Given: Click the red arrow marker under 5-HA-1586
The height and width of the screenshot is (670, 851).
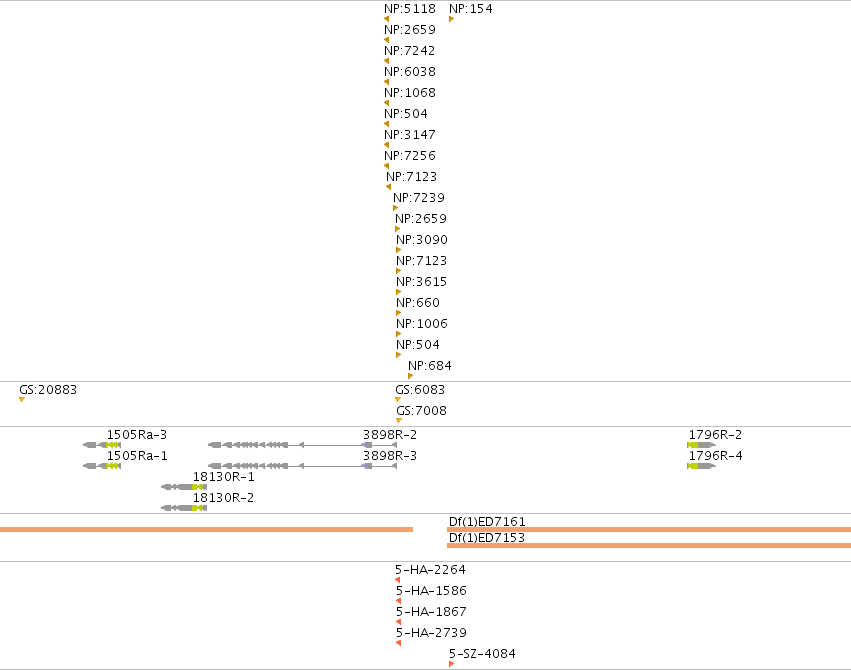Looking at the screenshot, I should click(399, 602).
